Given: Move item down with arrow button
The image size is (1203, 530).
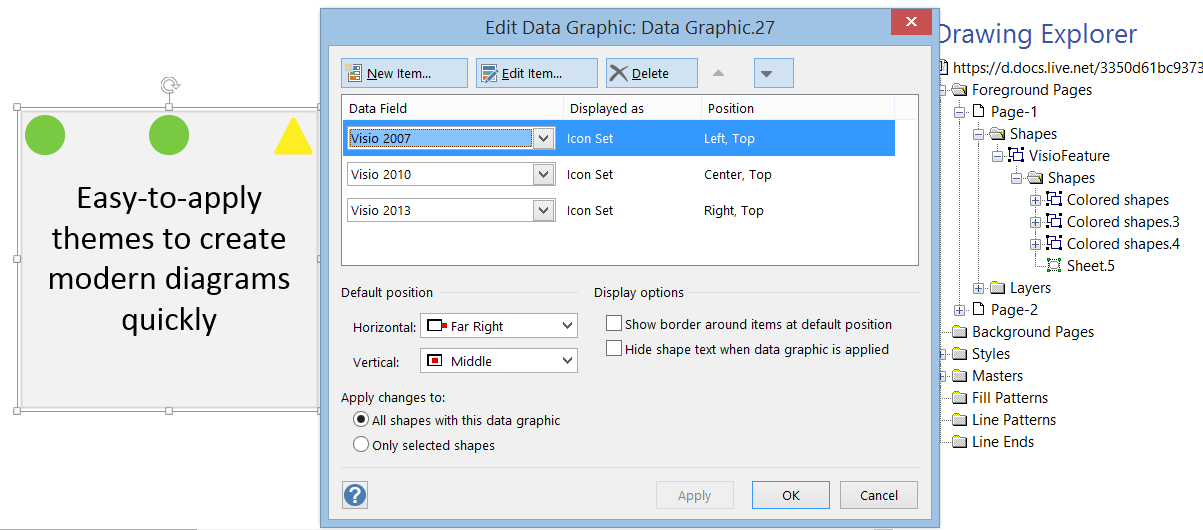Looking at the screenshot, I should point(767,73).
